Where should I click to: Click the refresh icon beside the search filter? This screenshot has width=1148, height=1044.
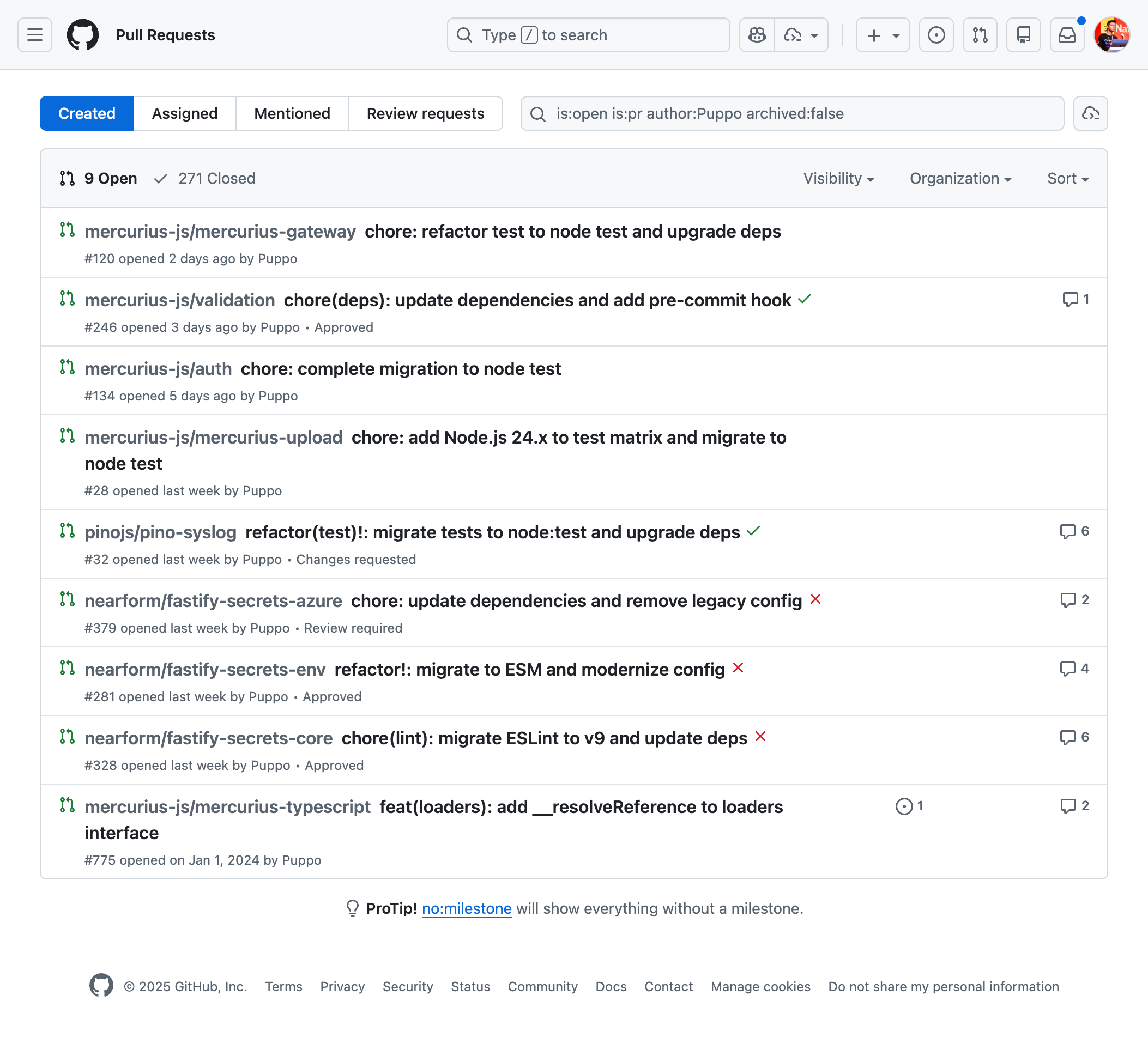(x=1090, y=113)
